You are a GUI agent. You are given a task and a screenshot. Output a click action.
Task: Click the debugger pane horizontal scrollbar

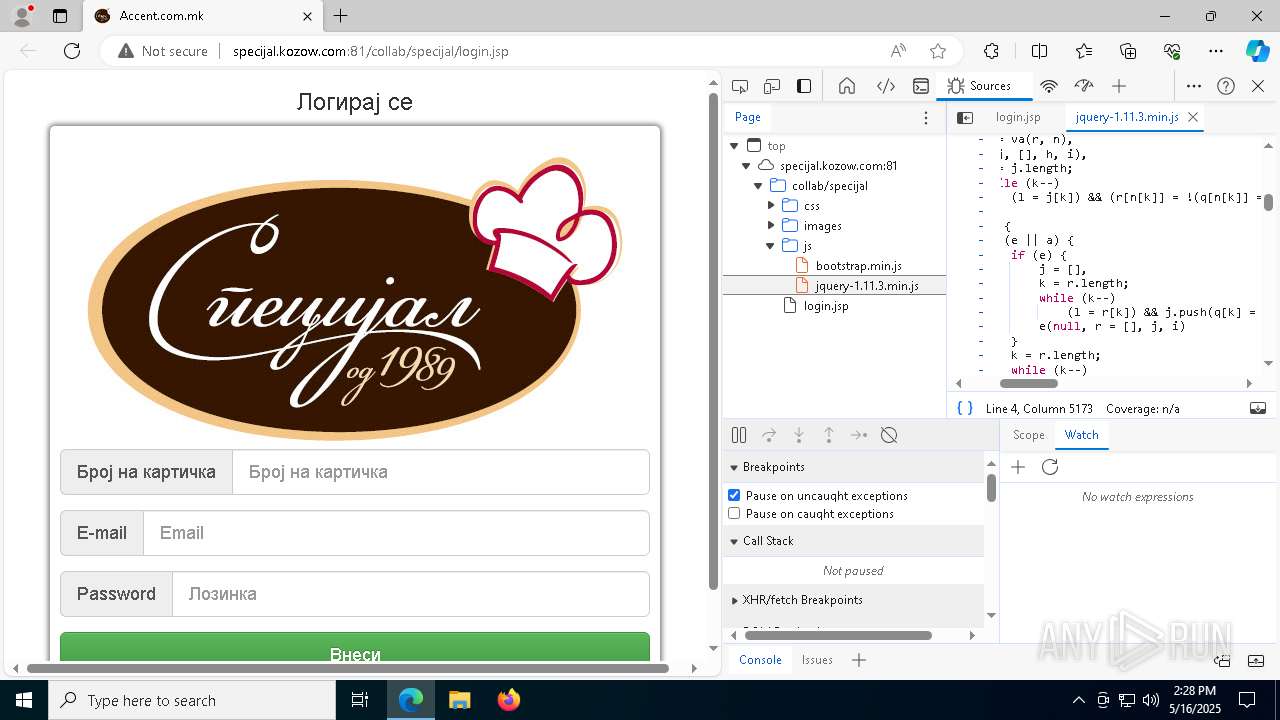click(838, 635)
